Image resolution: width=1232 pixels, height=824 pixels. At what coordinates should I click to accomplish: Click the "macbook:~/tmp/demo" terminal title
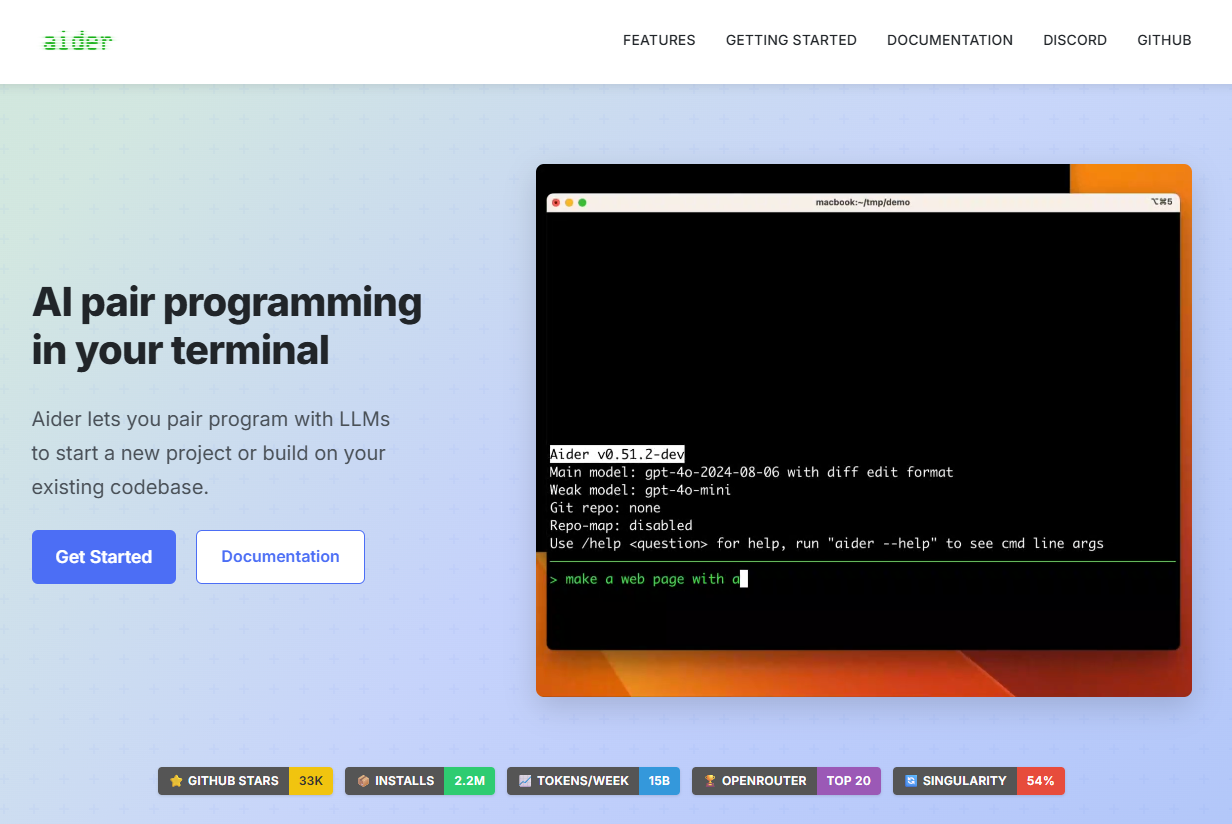pyautogui.click(x=863, y=202)
